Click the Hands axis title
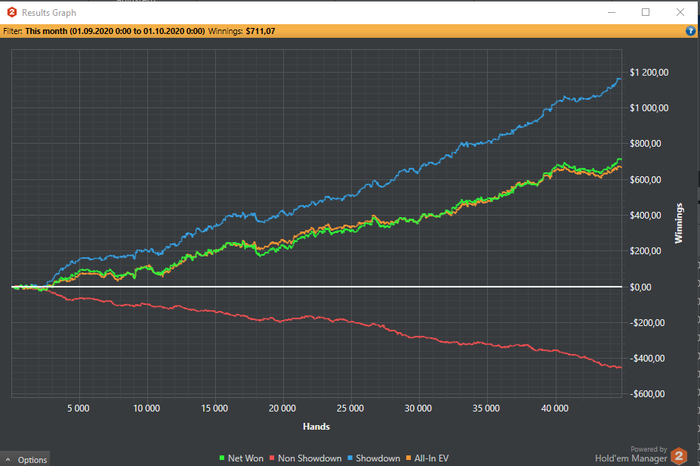 (x=316, y=426)
